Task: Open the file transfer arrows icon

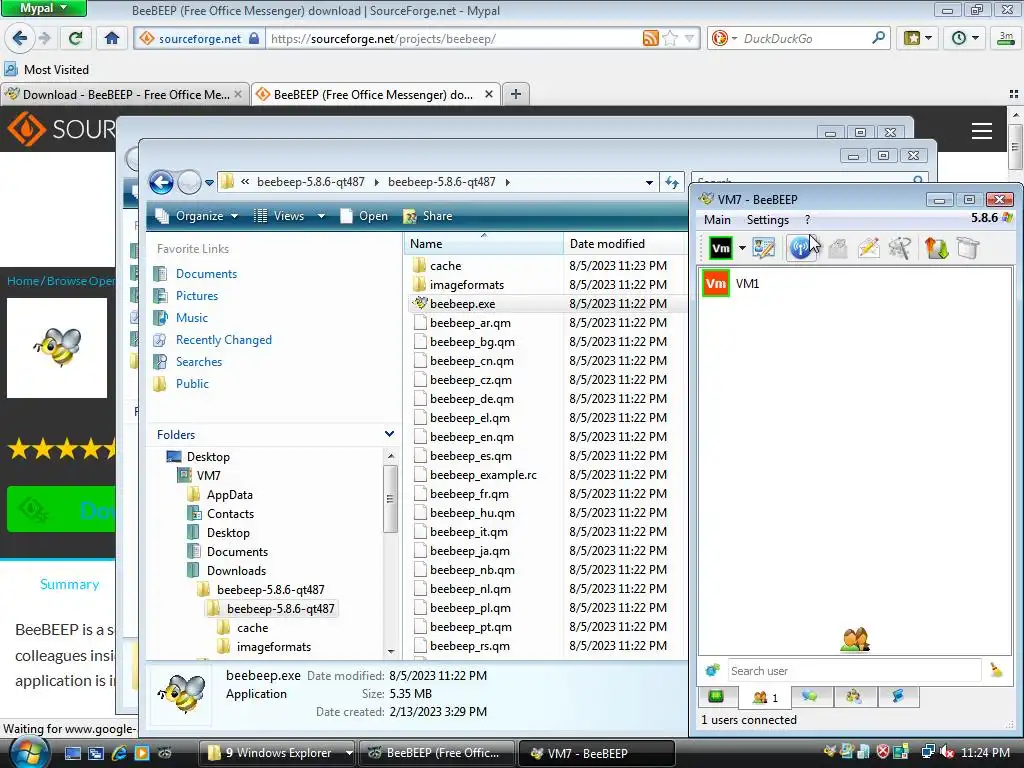Action: (x=936, y=248)
